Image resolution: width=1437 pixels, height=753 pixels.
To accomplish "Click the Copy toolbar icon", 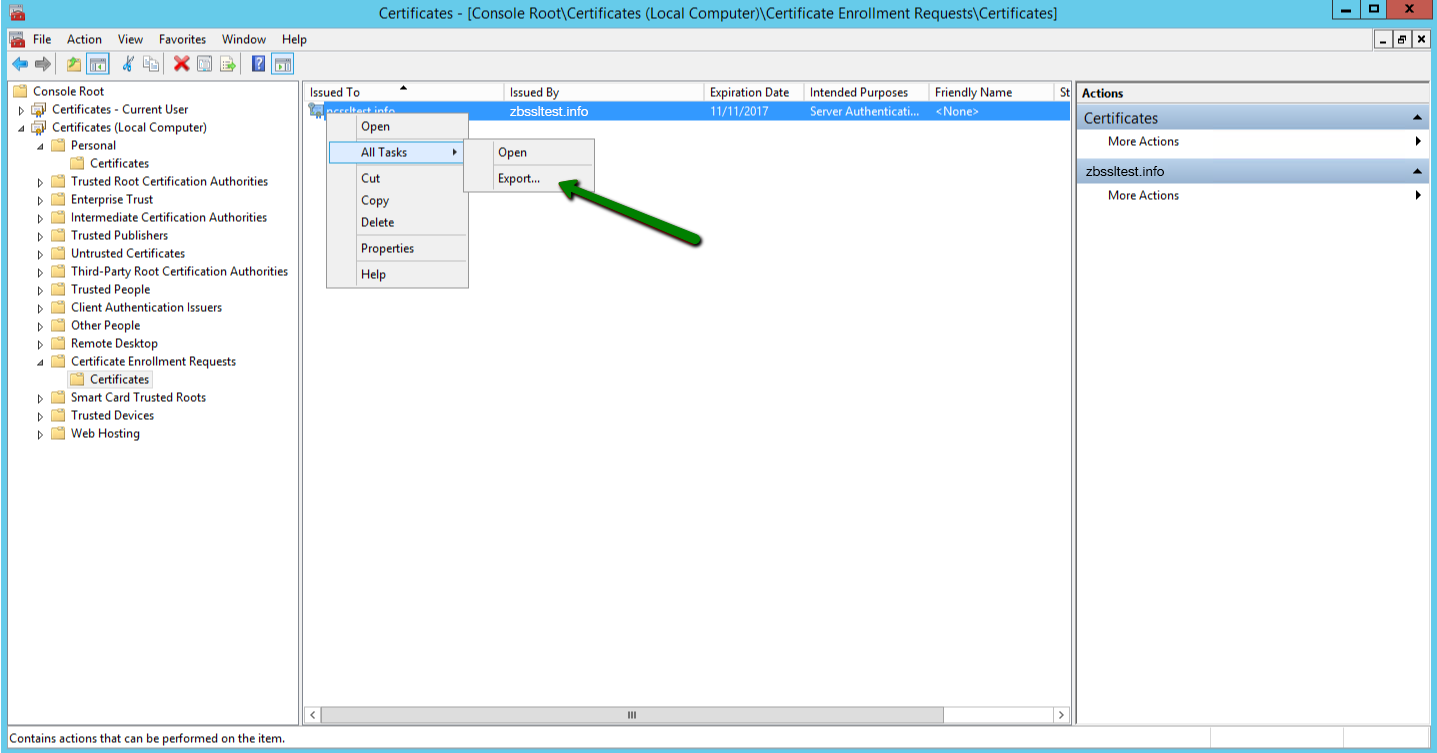I will [151, 63].
